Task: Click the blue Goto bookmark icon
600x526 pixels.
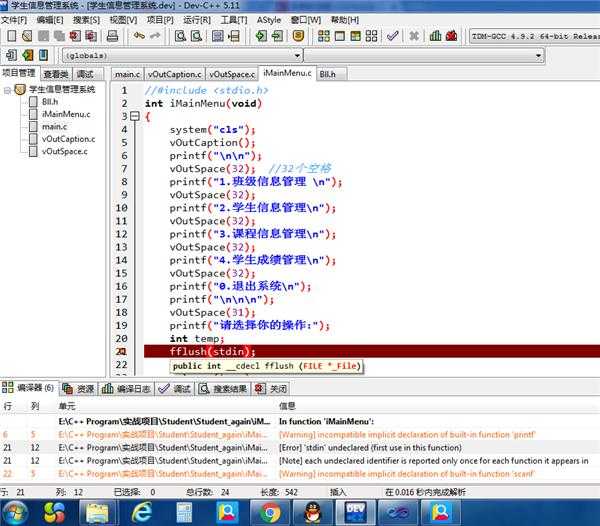Action: 44,55
